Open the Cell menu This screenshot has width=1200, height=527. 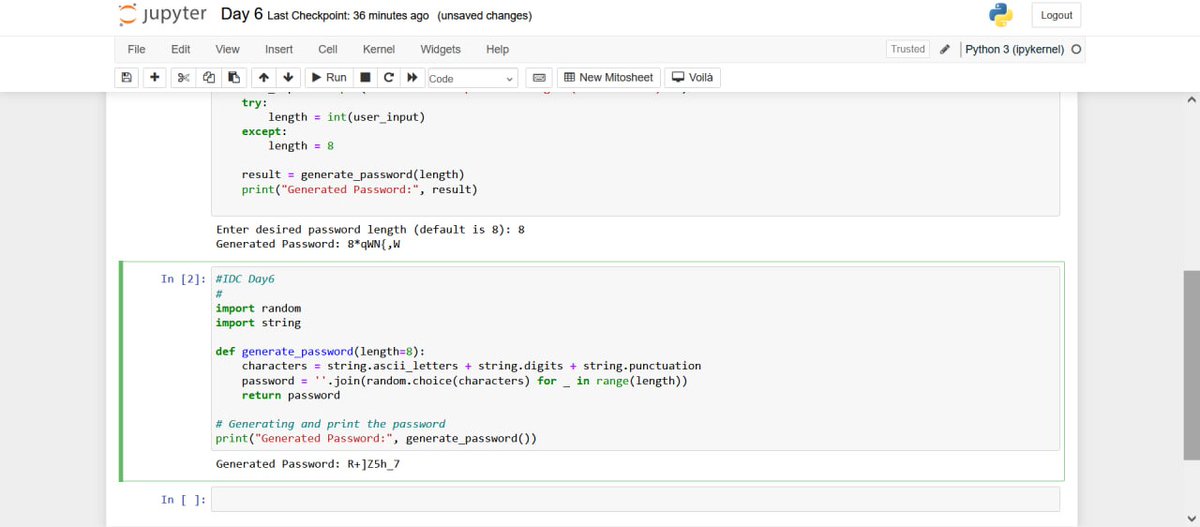(x=328, y=49)
